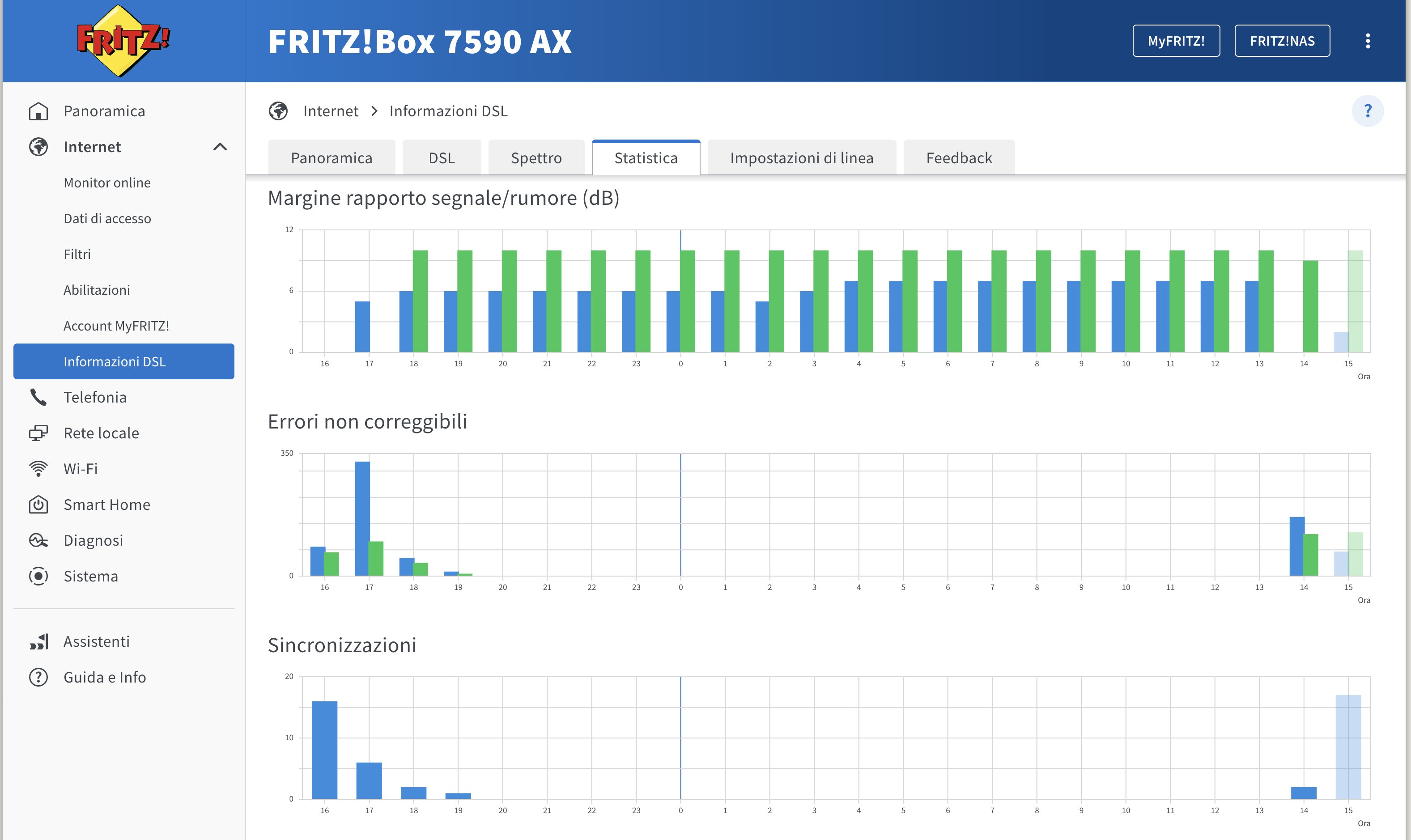Screen dimensions: 1411x840
Task: Click the Sistema gear icon
Action: point(38,576)
